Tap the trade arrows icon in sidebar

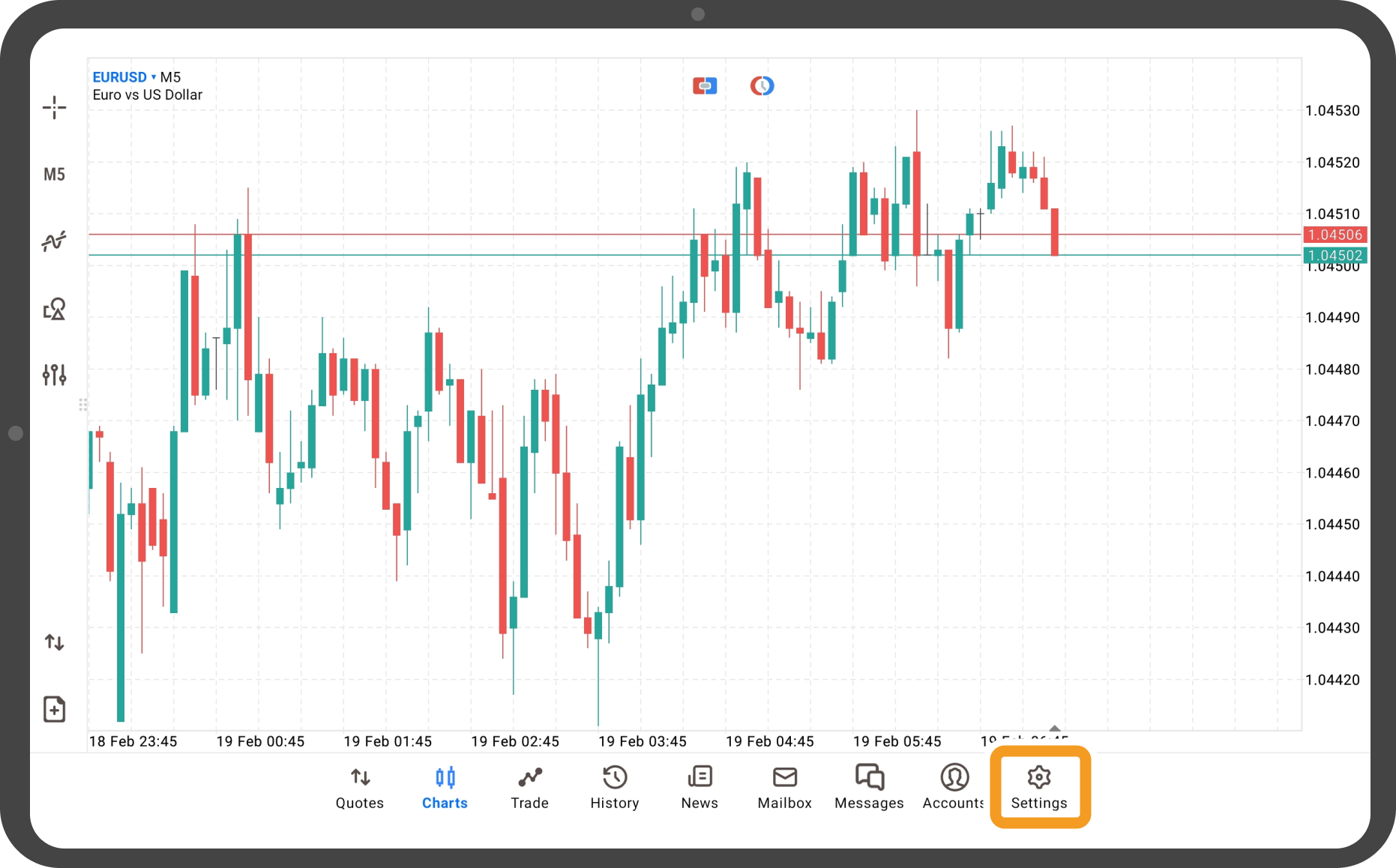pyautogui.click(x=54, y=642)
